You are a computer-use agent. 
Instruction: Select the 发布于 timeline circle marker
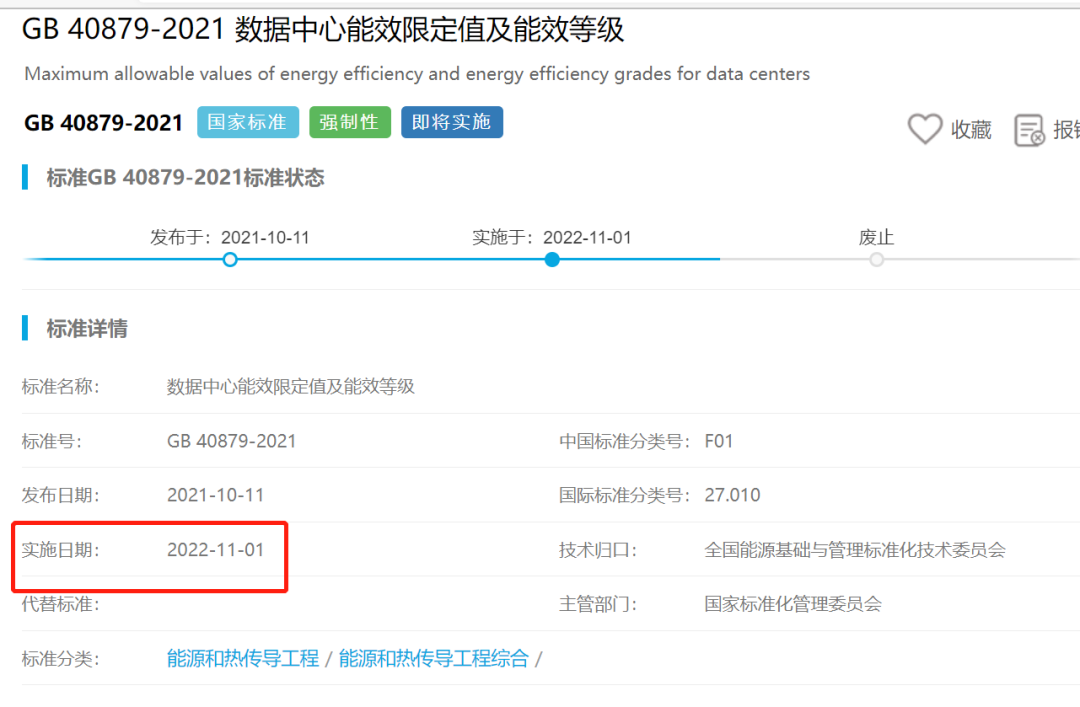click(x=230, y=260)
